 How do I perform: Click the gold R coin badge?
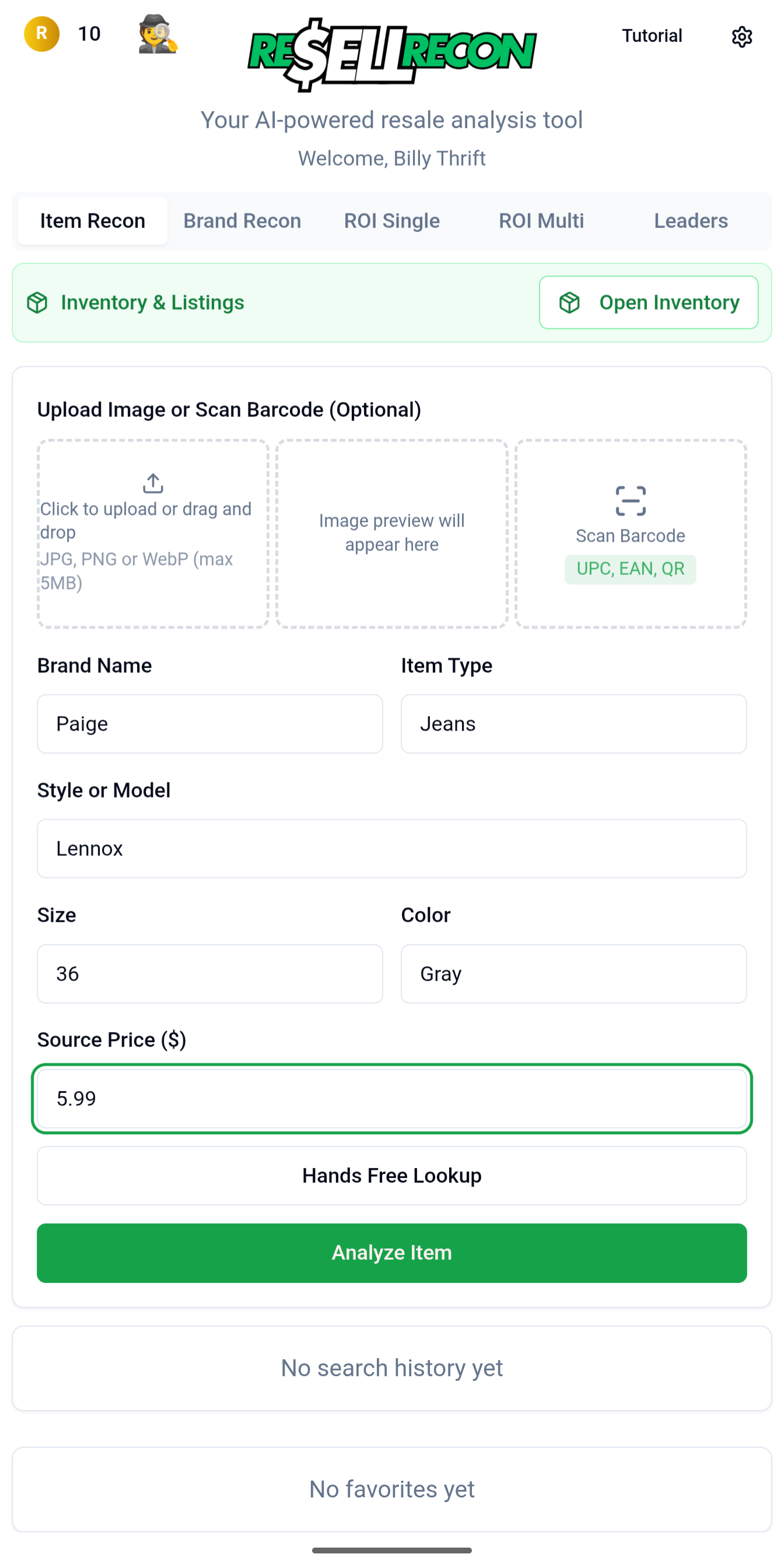41,34
